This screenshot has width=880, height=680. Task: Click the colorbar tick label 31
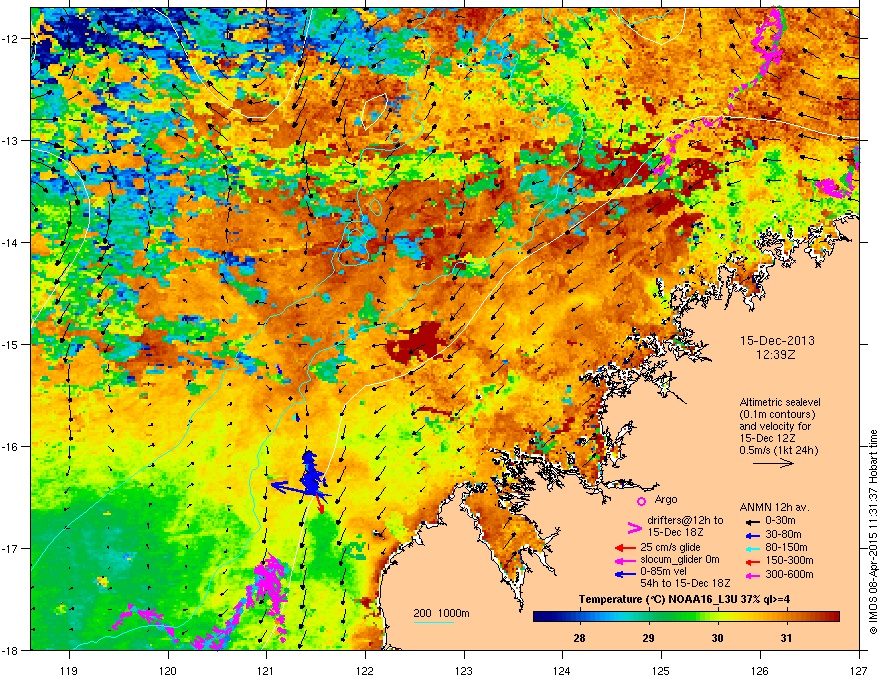coord(786,638)
